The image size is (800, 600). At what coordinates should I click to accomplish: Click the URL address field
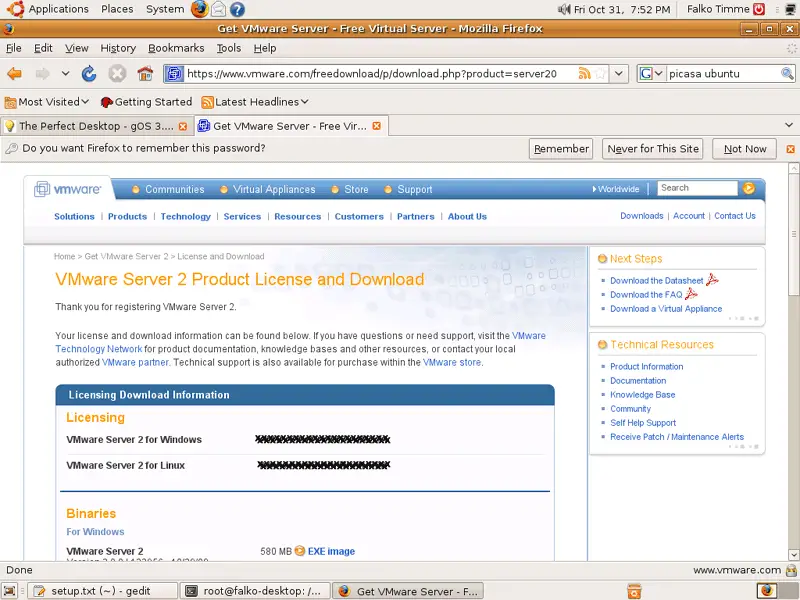(x=381, y=74)
